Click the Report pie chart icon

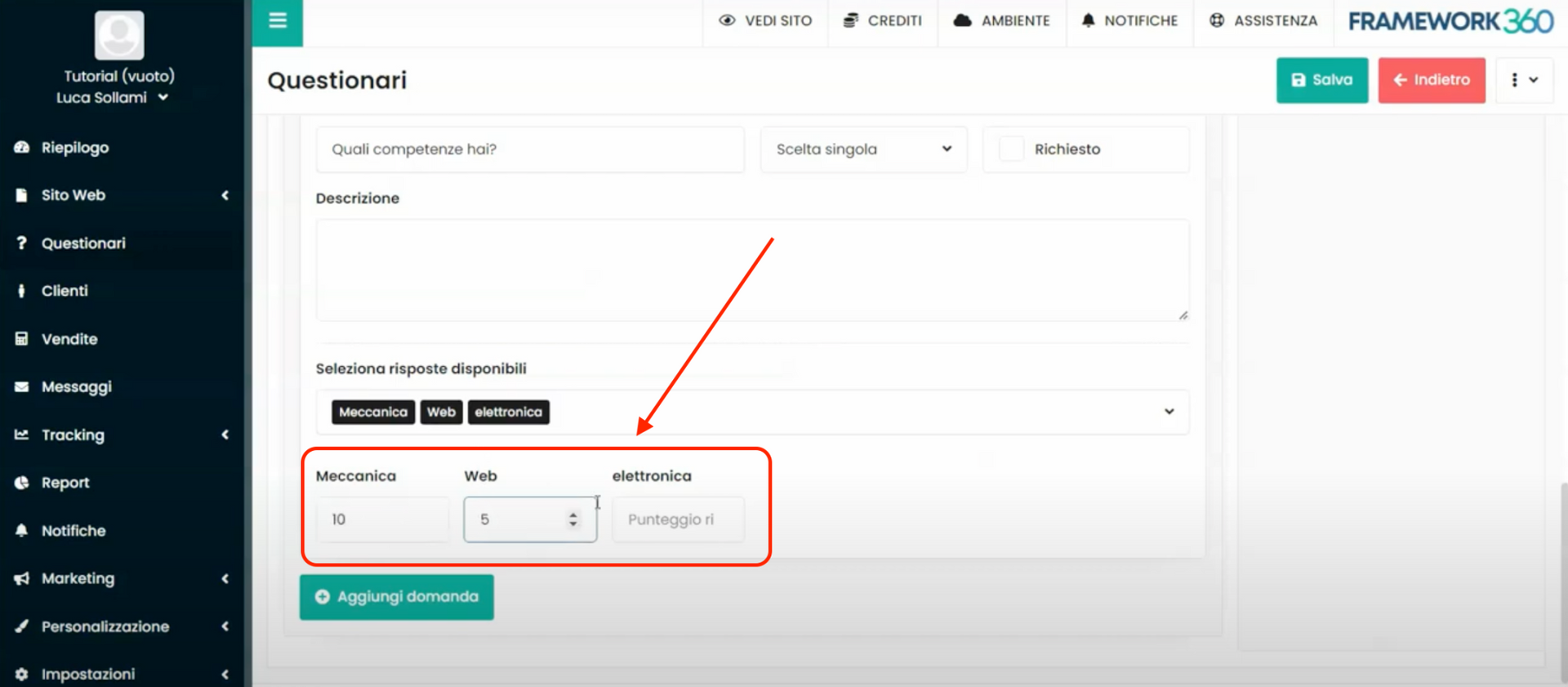pyautogui.click(x=22, y=483)
